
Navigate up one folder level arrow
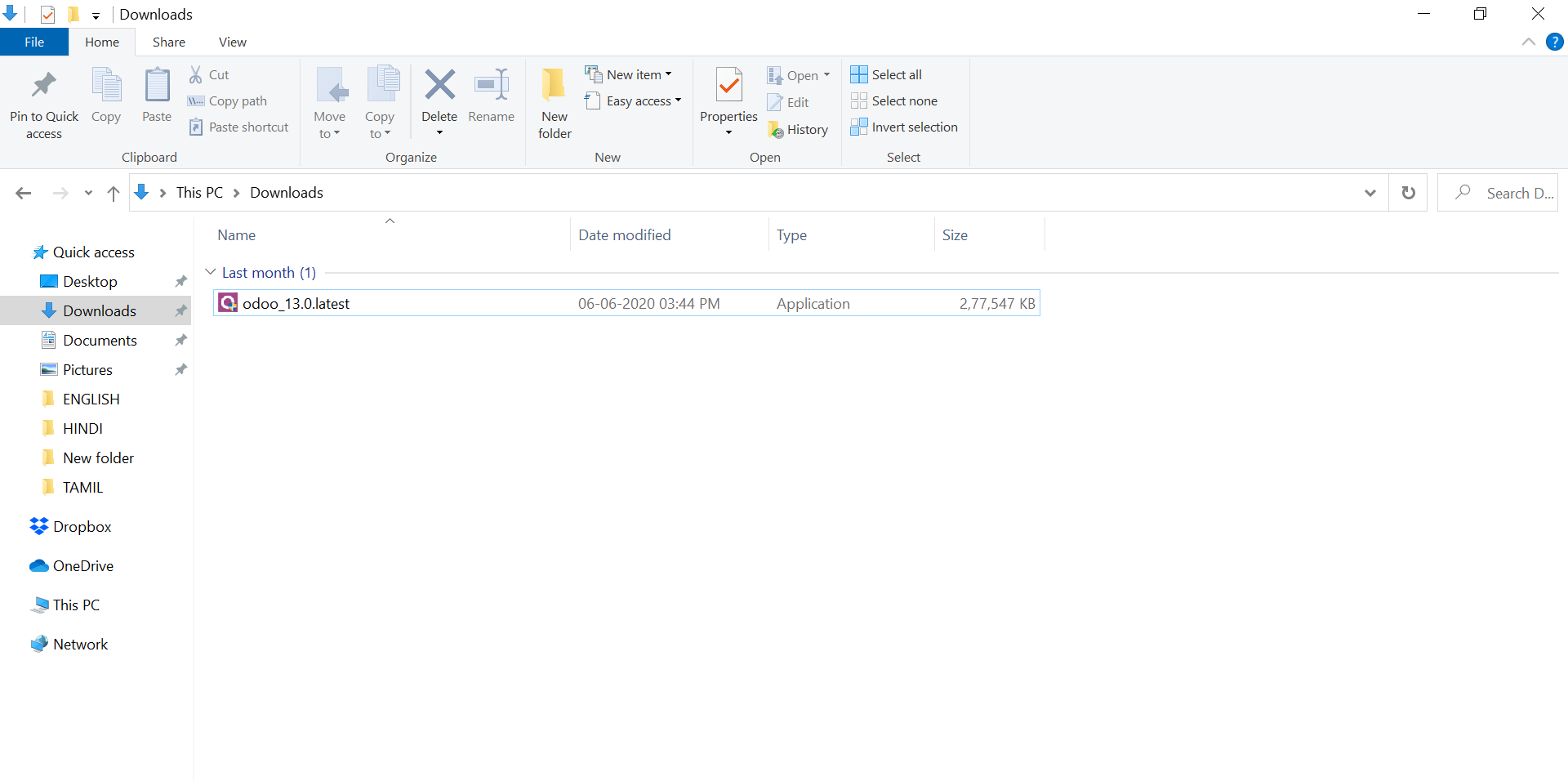tap(114, 194)
